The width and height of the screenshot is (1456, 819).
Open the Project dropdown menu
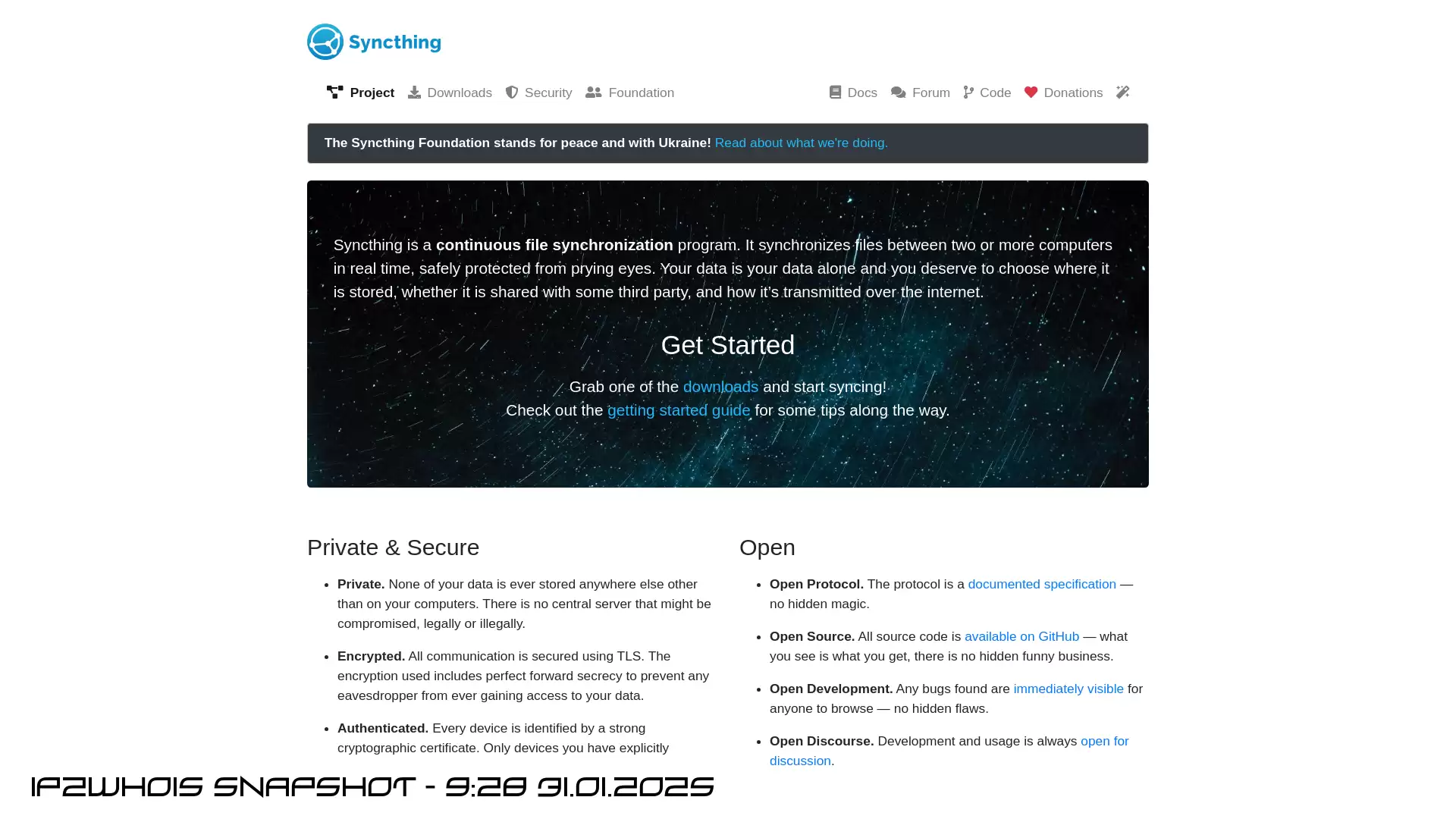pos(360,93)
